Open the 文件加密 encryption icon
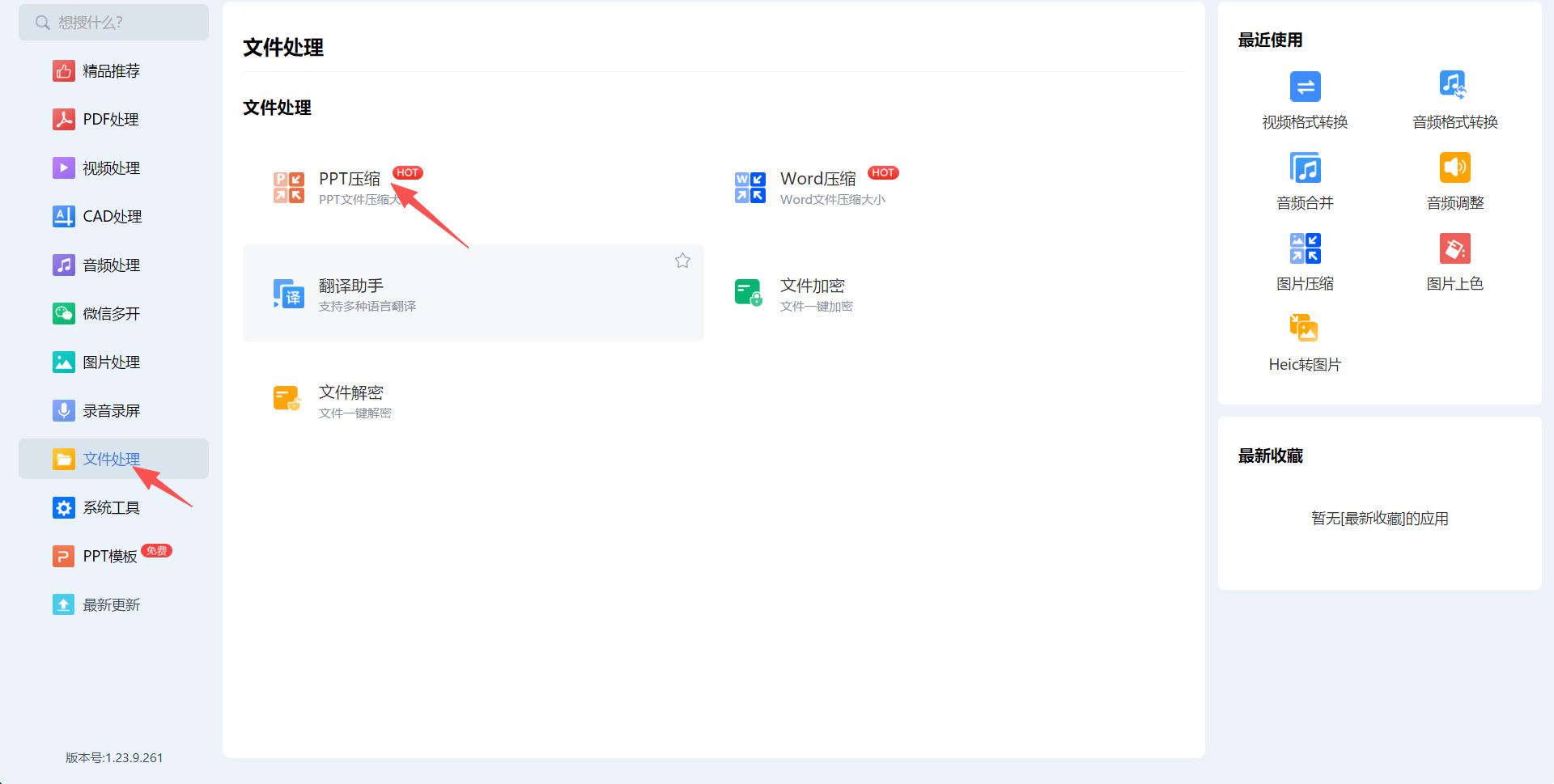 click(x=749, y=293)
